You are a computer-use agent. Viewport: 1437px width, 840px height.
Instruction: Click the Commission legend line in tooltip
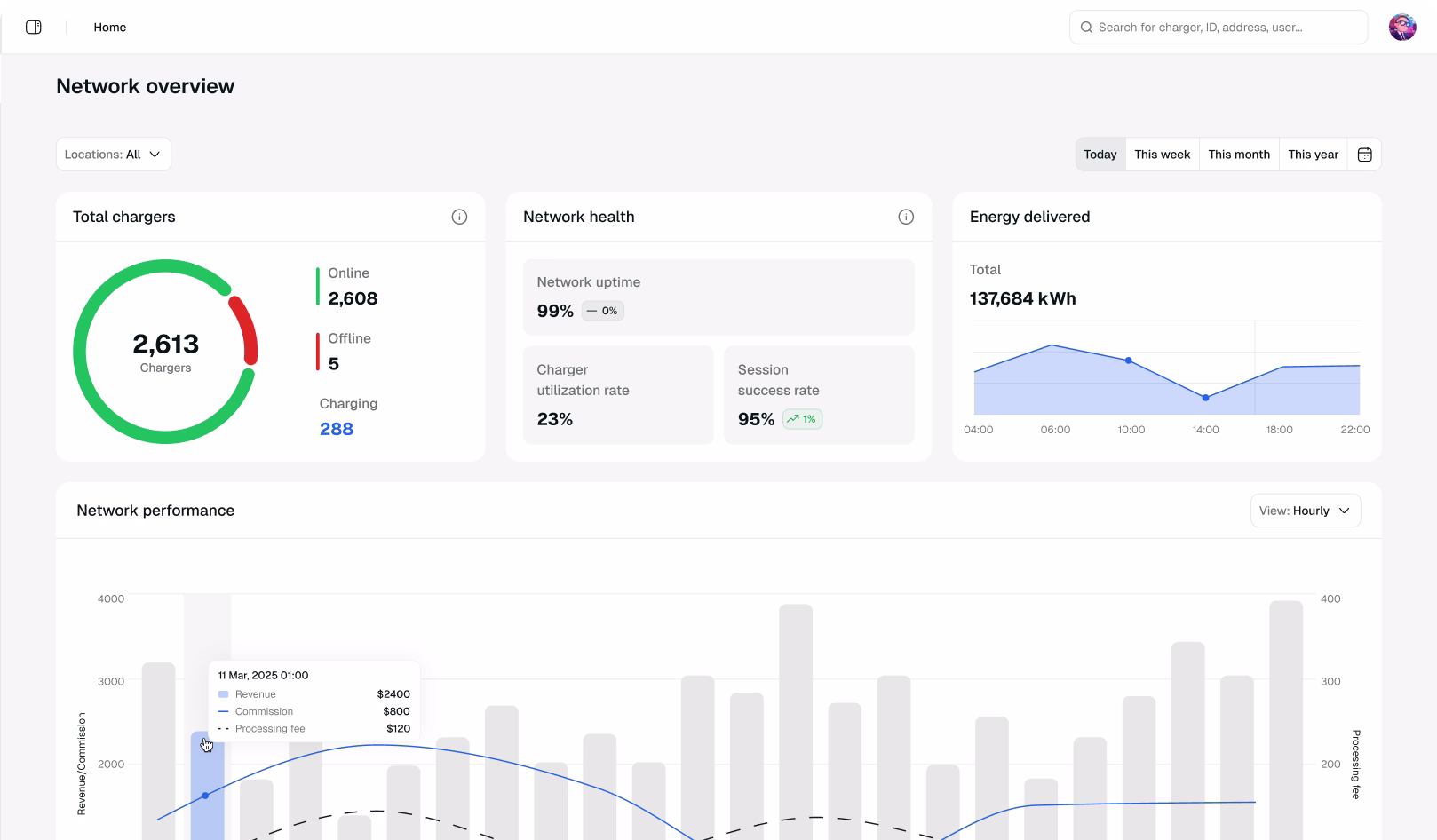pyautogui.click(x=223, y=711)
